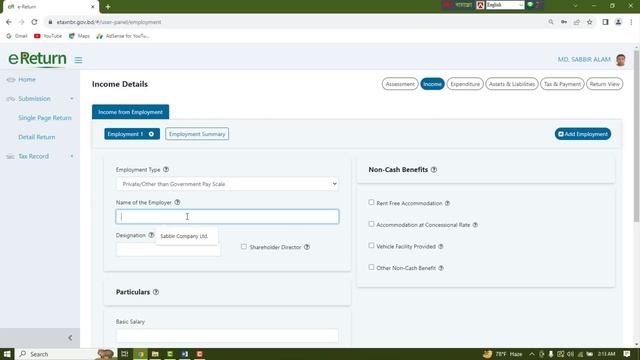The width and height of the screenshot is (640, 360).
Task: Click help icon next to Non-Cash Benefits
Action: click(434, 169)
